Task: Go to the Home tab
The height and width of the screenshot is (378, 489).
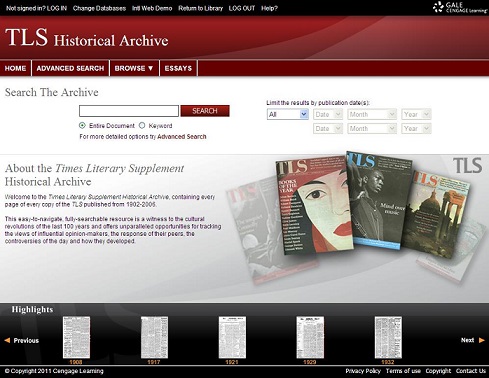Action: click(15, 68)
